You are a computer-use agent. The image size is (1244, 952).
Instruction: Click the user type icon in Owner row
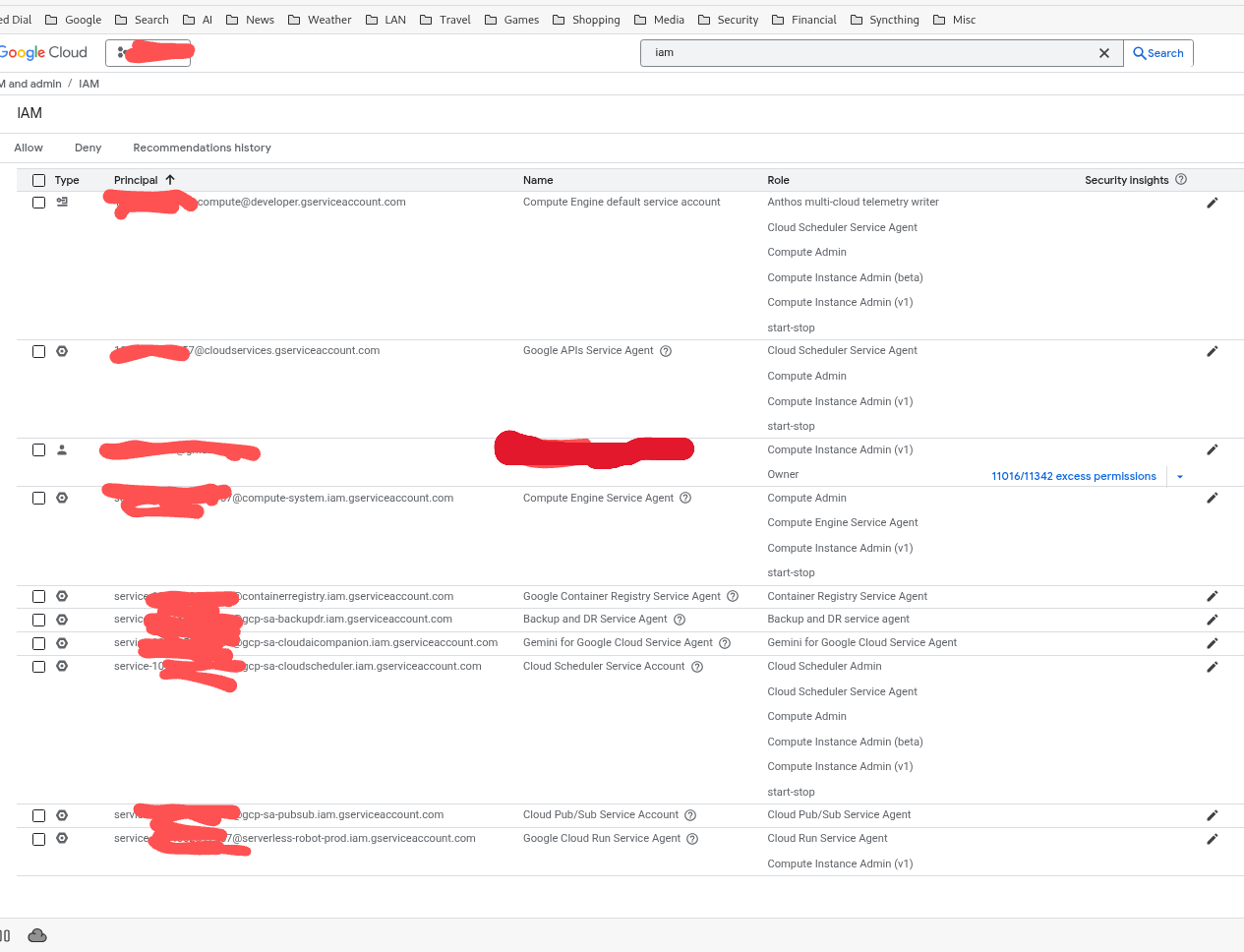tap(62, 449)
